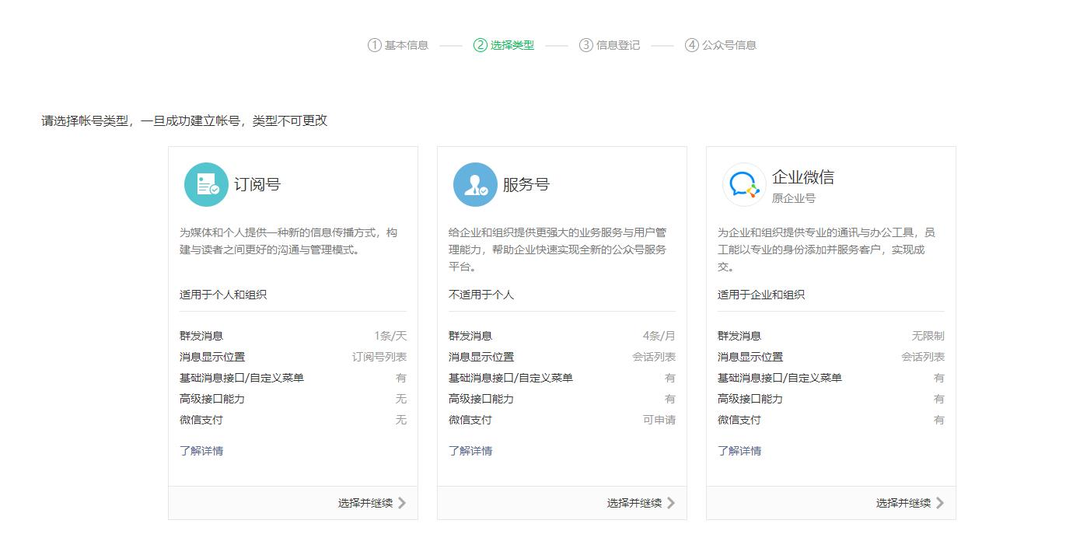Click 群发消息 label in 订阅号 card
This screenshot has width=1080, height=555.
201,336
